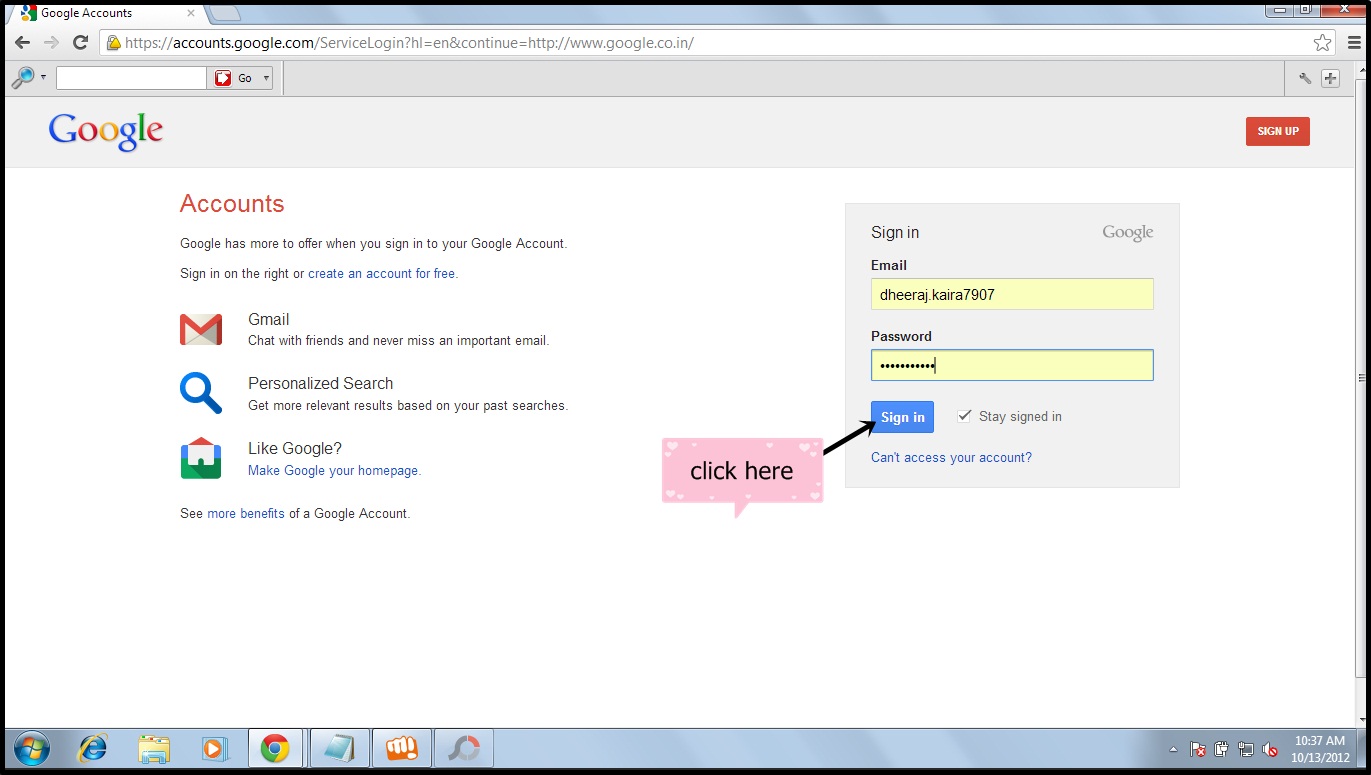Open the Action Center flag icon

pyautogui.click(x=1199, y=748)
